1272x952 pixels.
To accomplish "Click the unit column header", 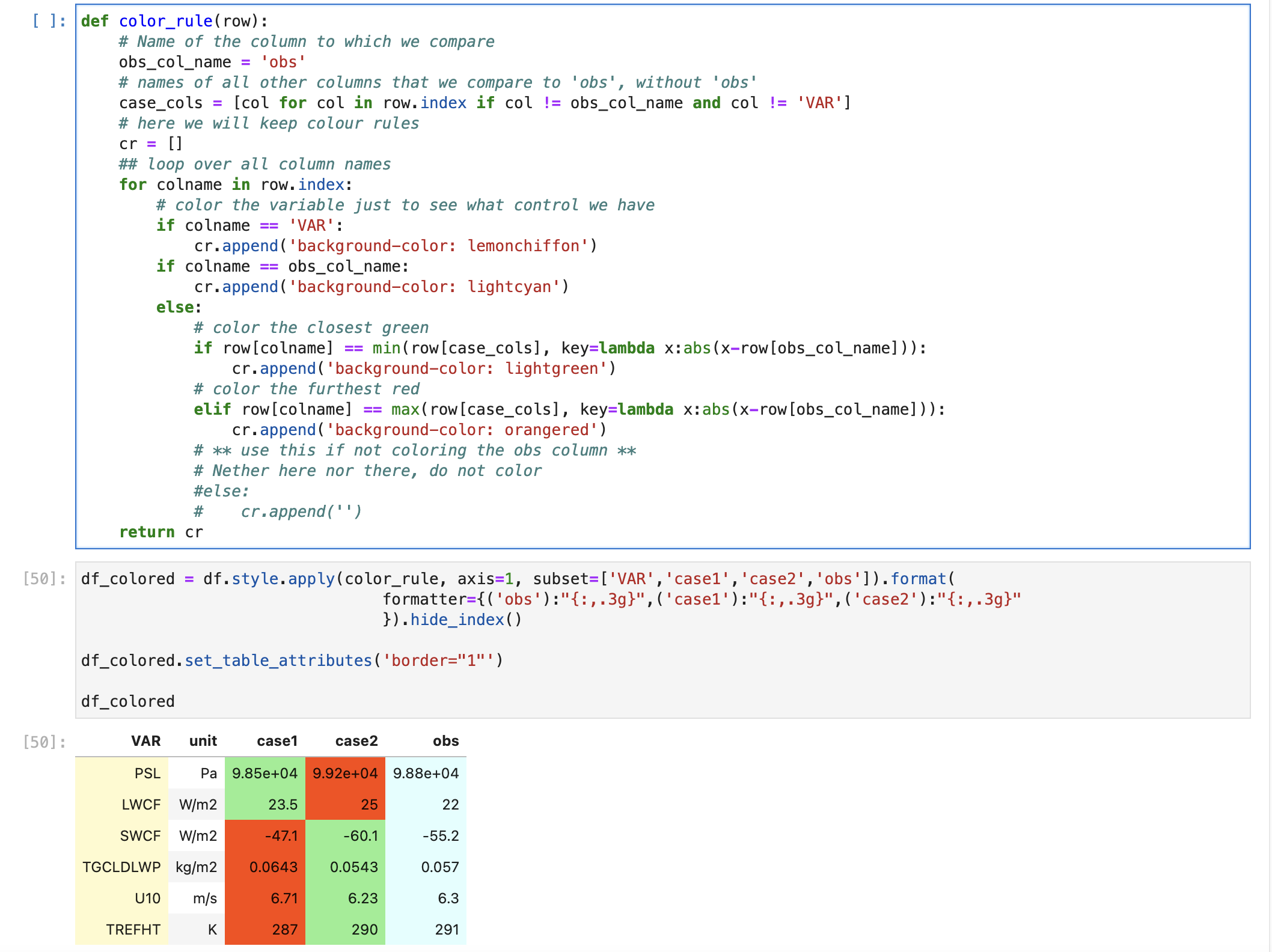I will [x=203, y=741].
